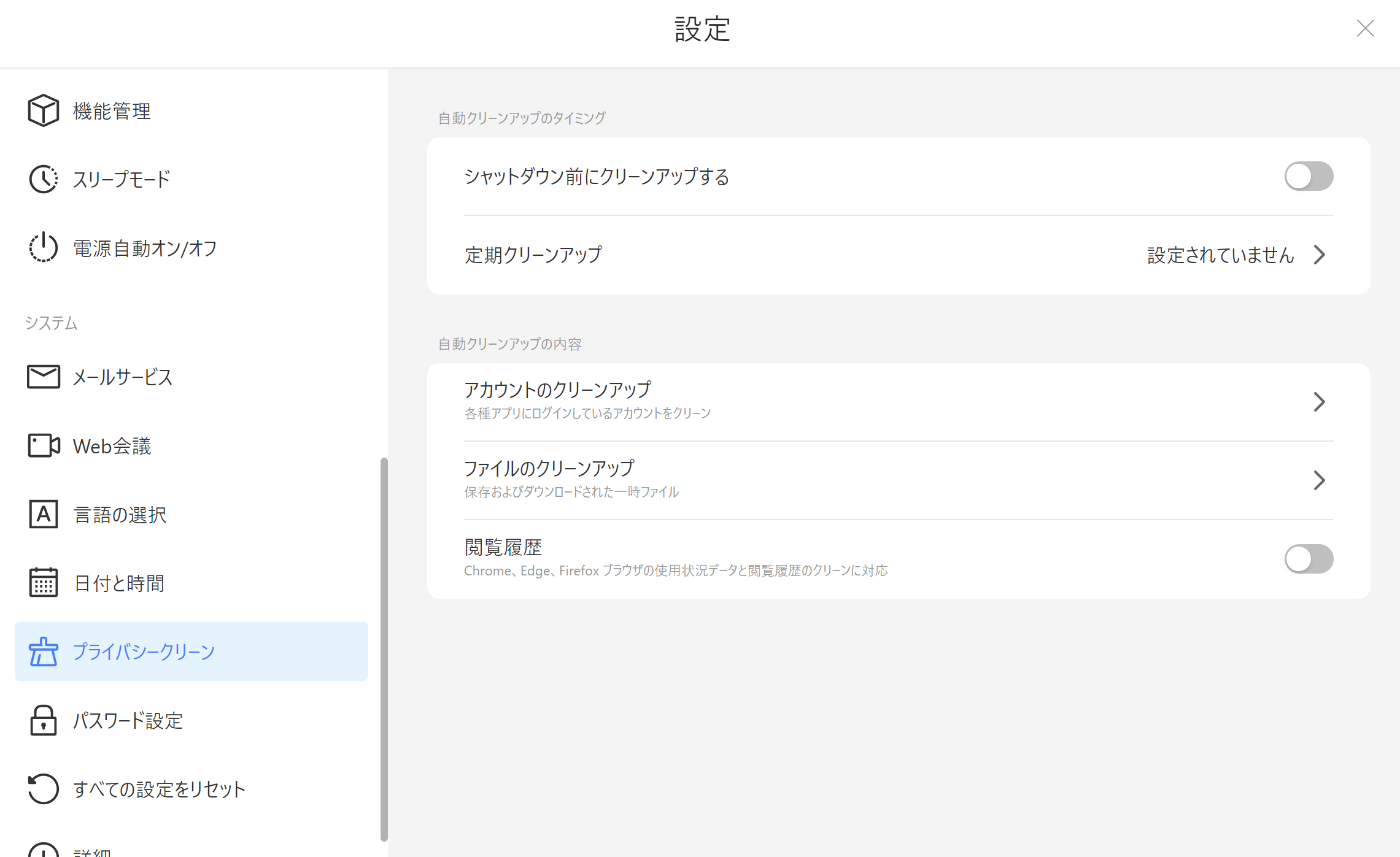Click the letter A icon for 言語の選択

click(x=43, y=514)
